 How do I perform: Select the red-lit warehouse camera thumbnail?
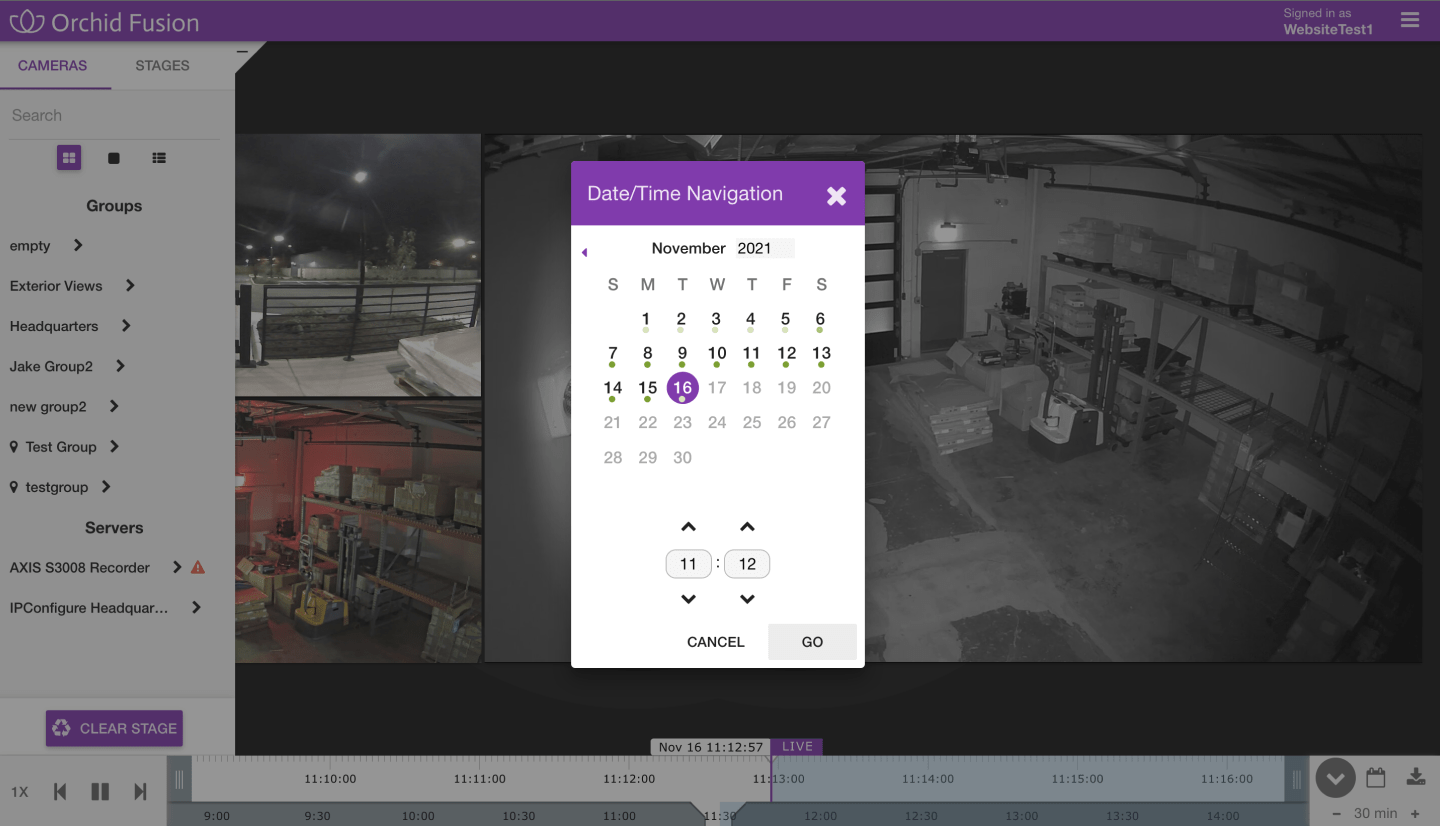click(x=358, y=531)
